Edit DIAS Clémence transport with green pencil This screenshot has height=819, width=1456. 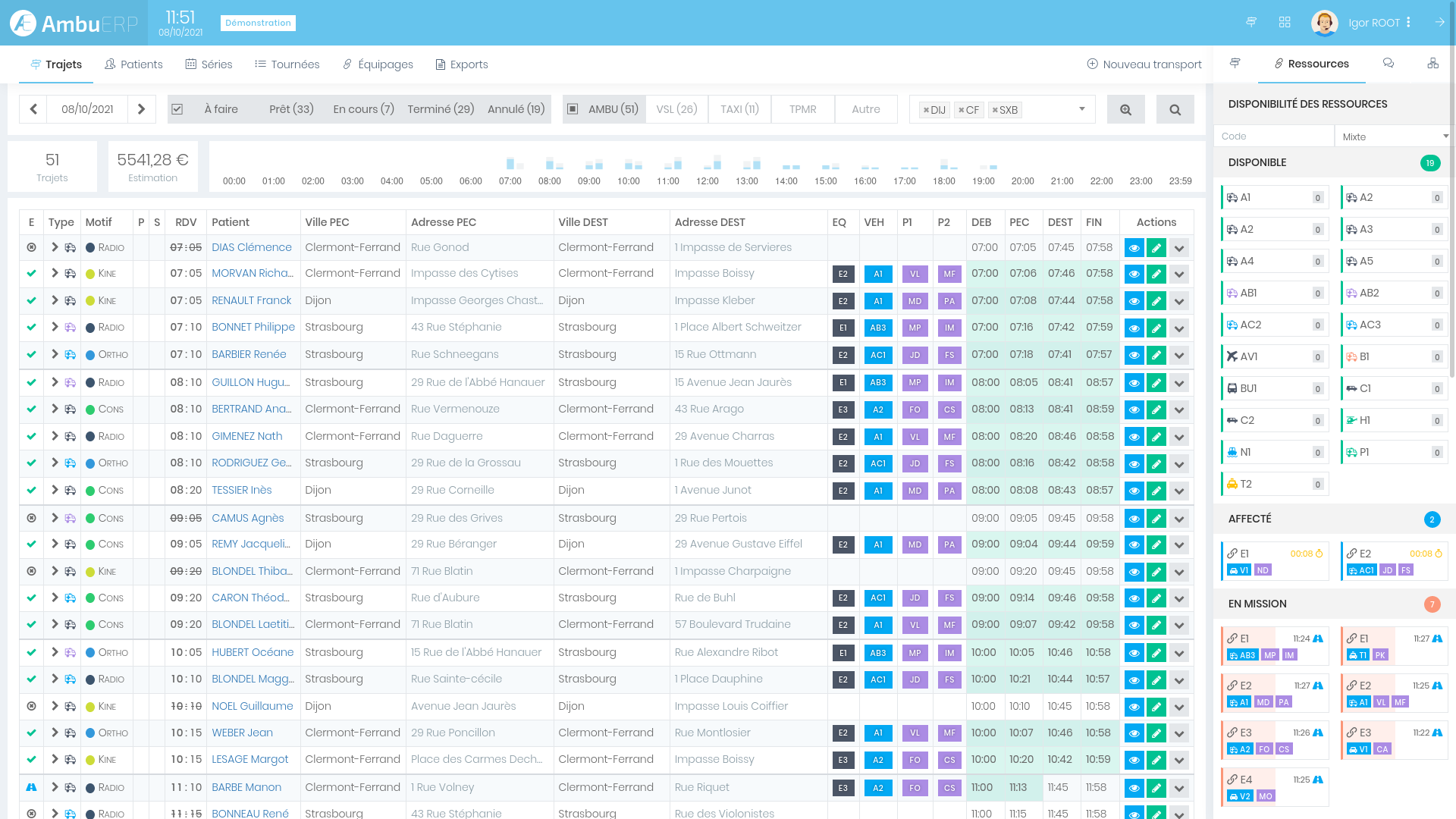click(1156, 248)
